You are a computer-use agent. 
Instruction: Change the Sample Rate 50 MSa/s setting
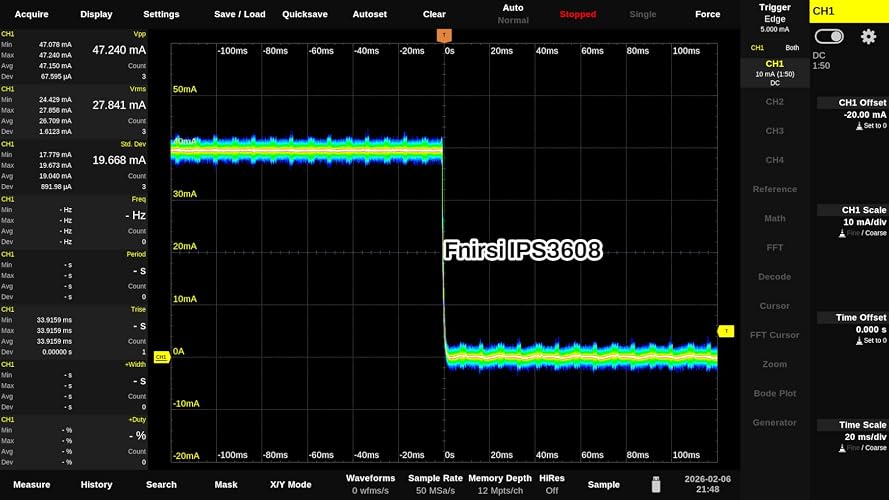point(435,485)
